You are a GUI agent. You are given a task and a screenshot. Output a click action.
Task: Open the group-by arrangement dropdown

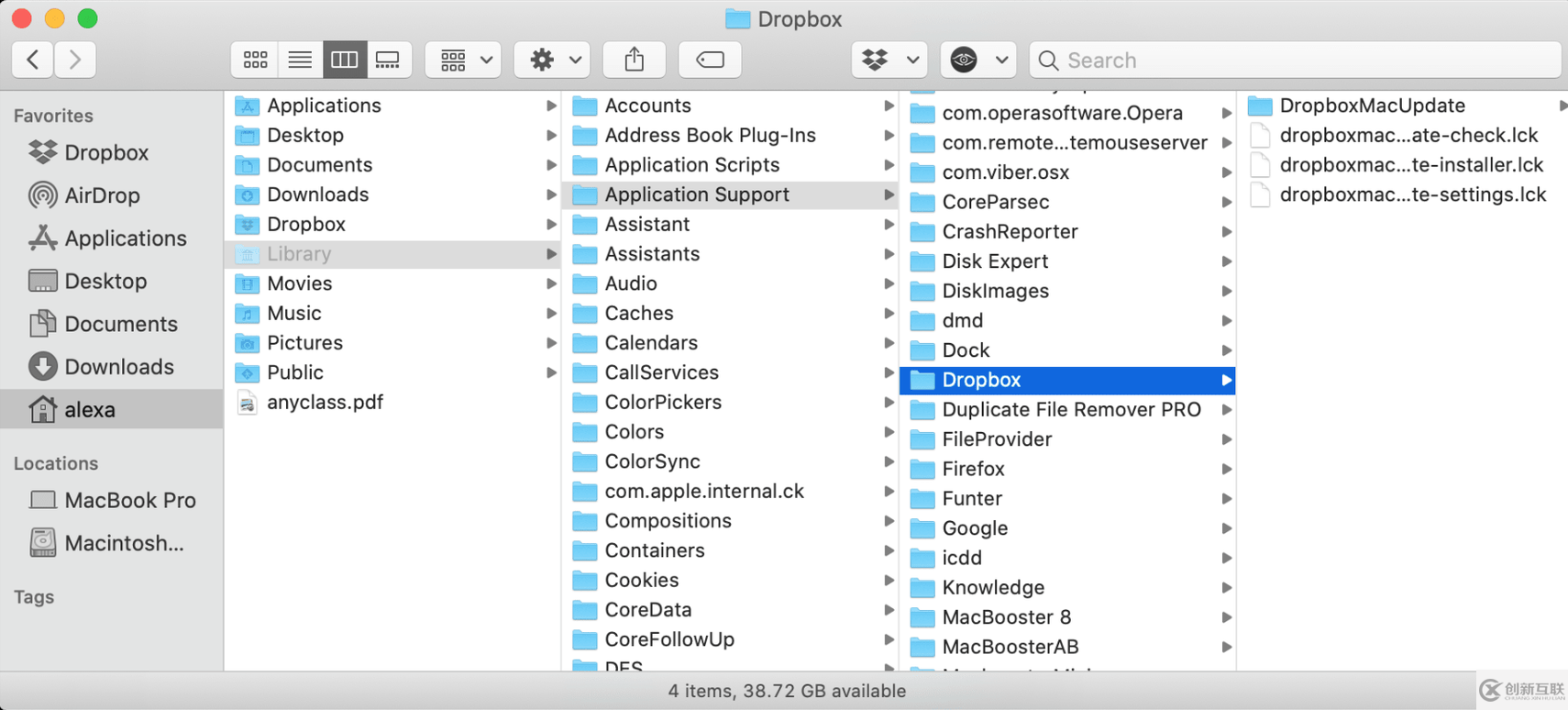click(x=463, y=60)
